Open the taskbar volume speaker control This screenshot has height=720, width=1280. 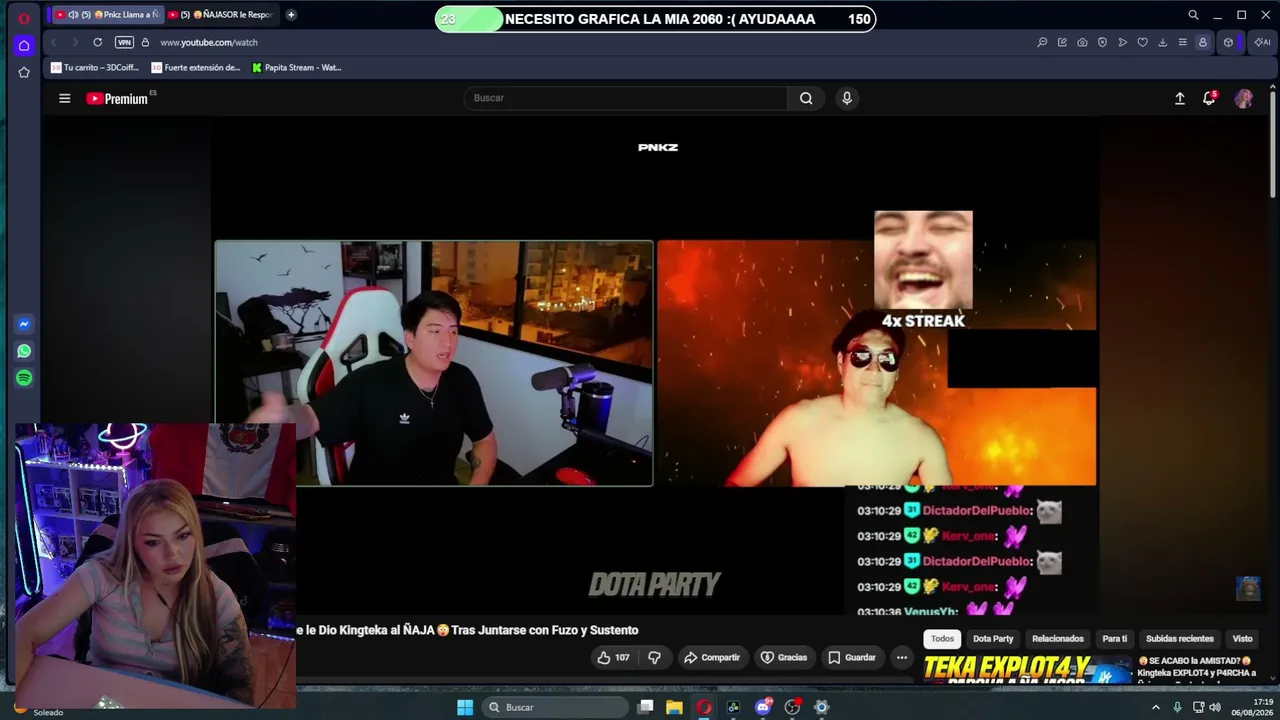pos(1215,707)
